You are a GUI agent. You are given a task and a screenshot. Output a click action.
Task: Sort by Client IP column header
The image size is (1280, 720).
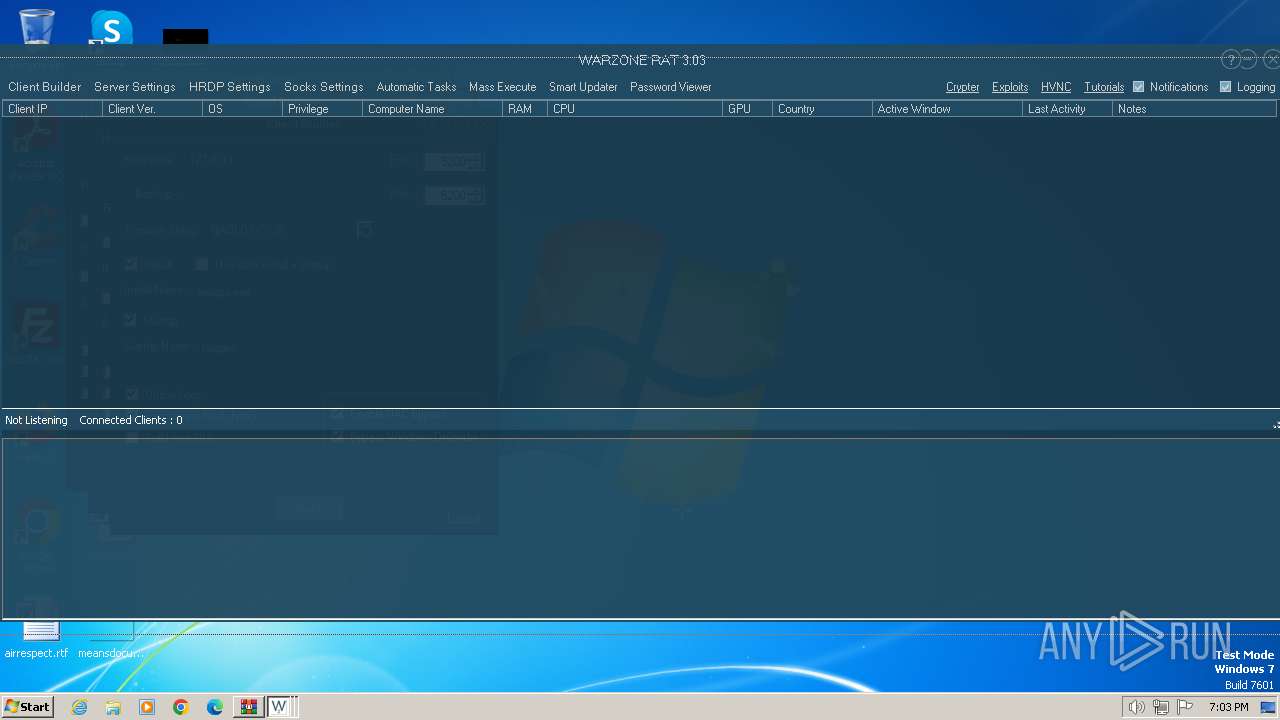click(x=52, y=109)
